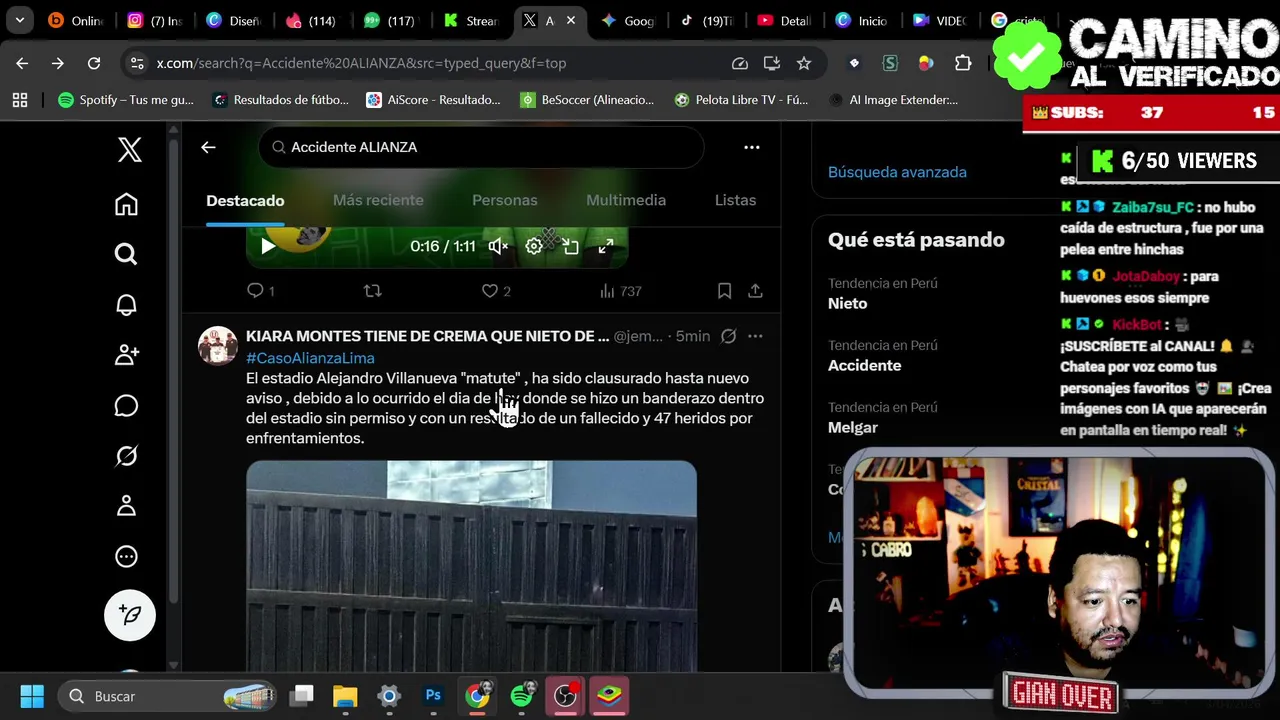
Task: Switch to the Listas tab
Action: pyautogui.click(x=735, y=200)
